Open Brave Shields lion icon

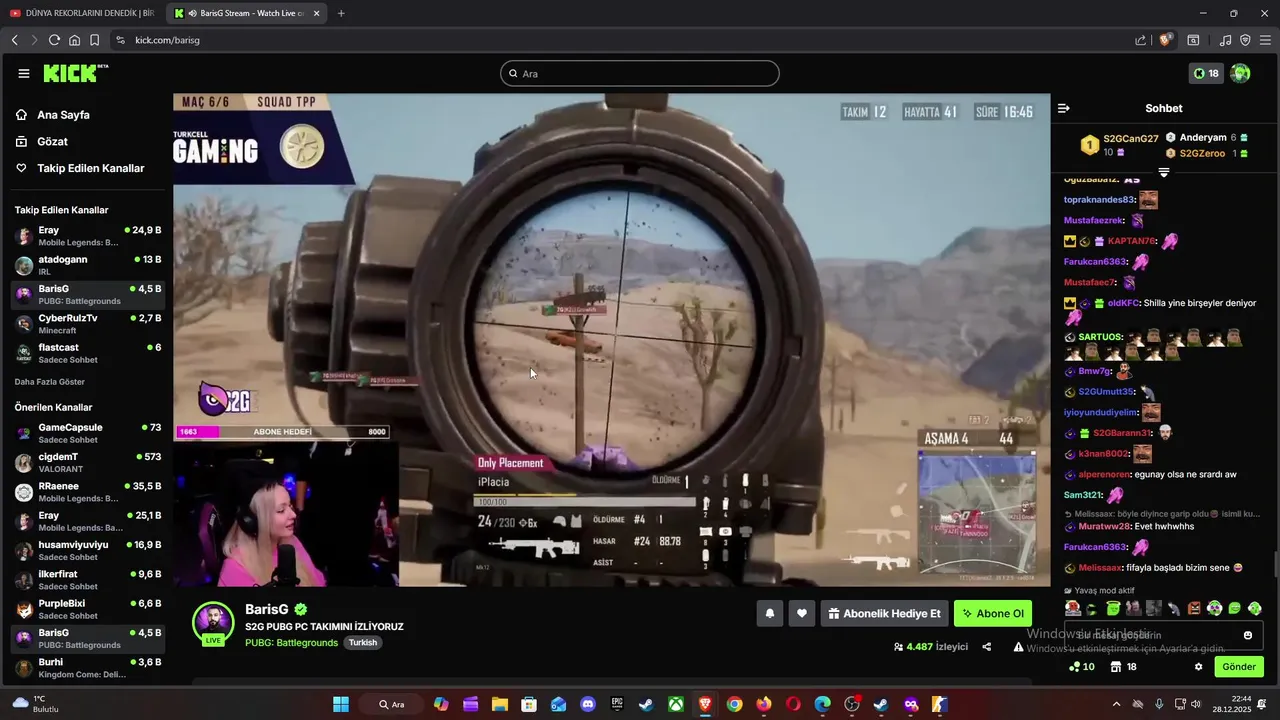point(1165,40)
